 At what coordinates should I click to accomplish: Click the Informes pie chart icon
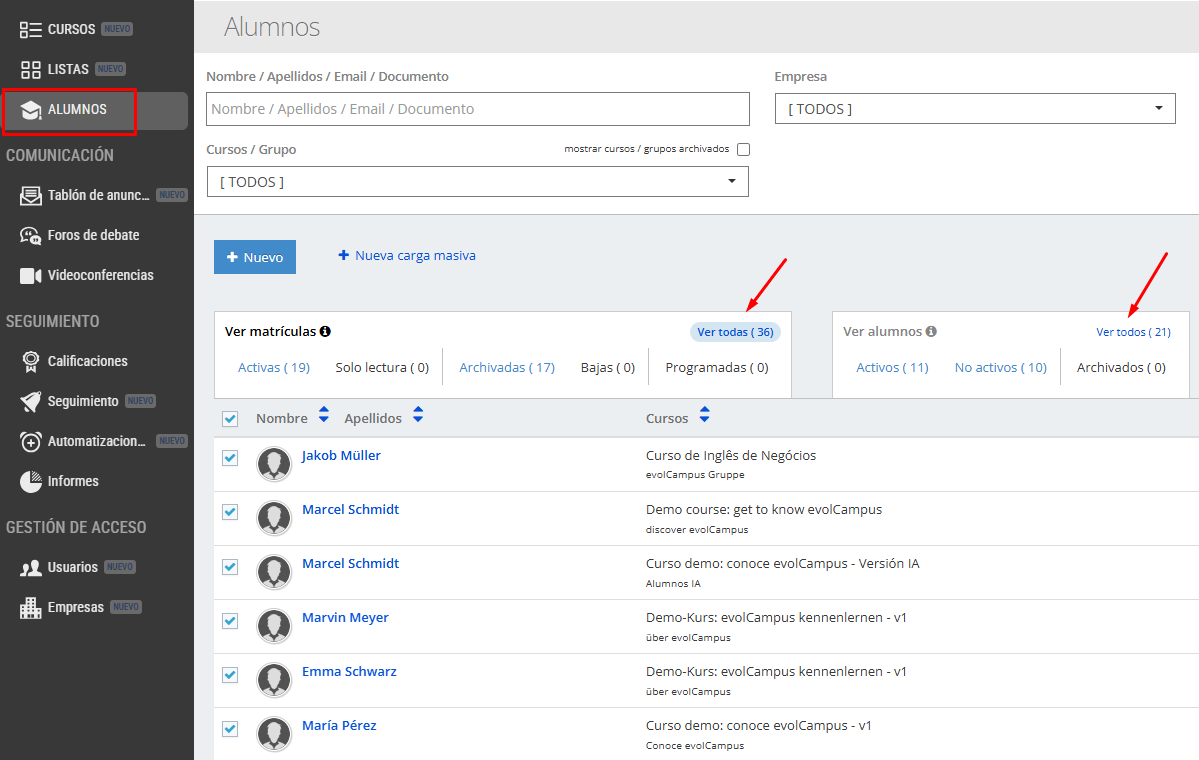click(x=30, y=481)
